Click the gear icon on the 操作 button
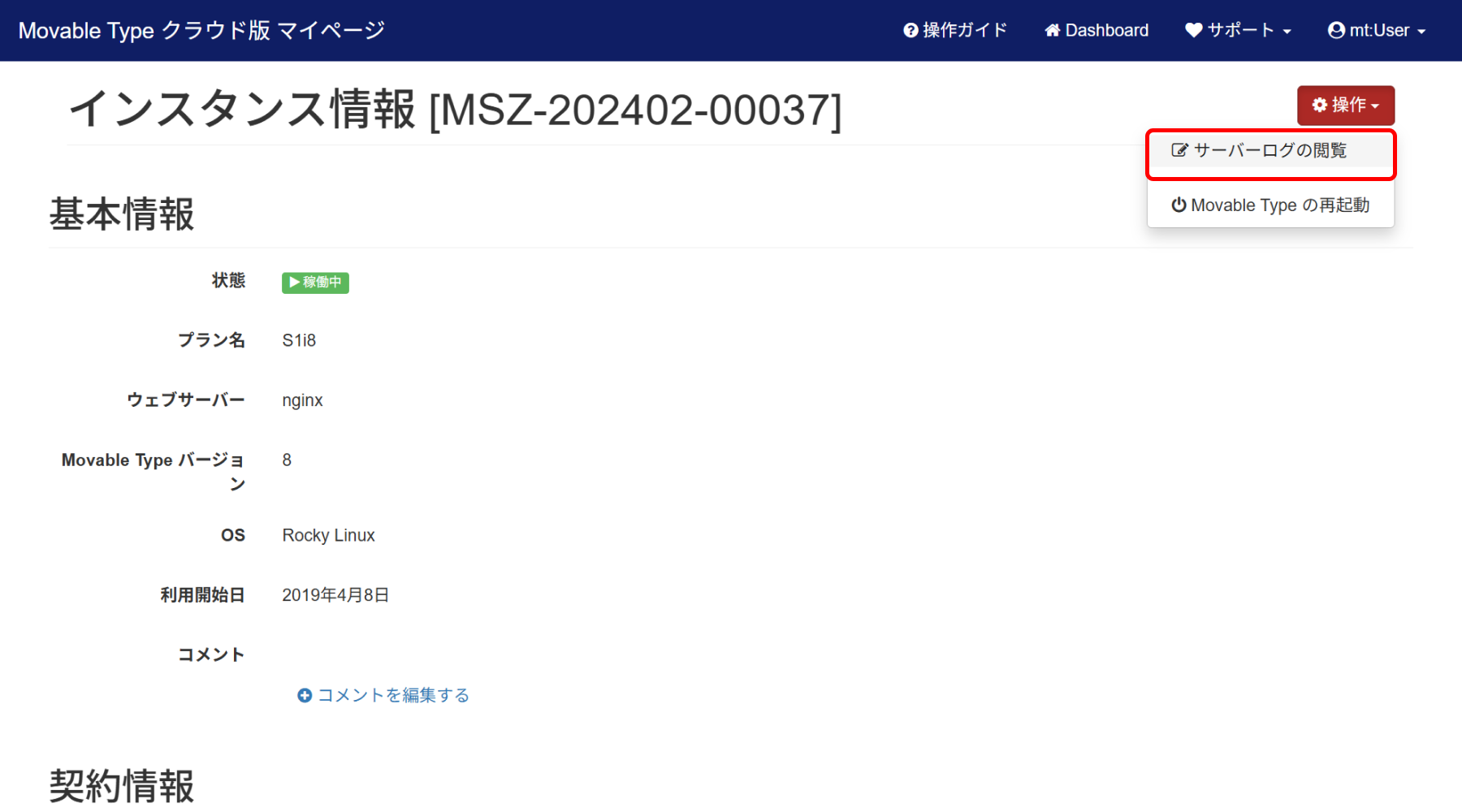The width and height of the screenshot is (1462, 812). point(1320,105)
